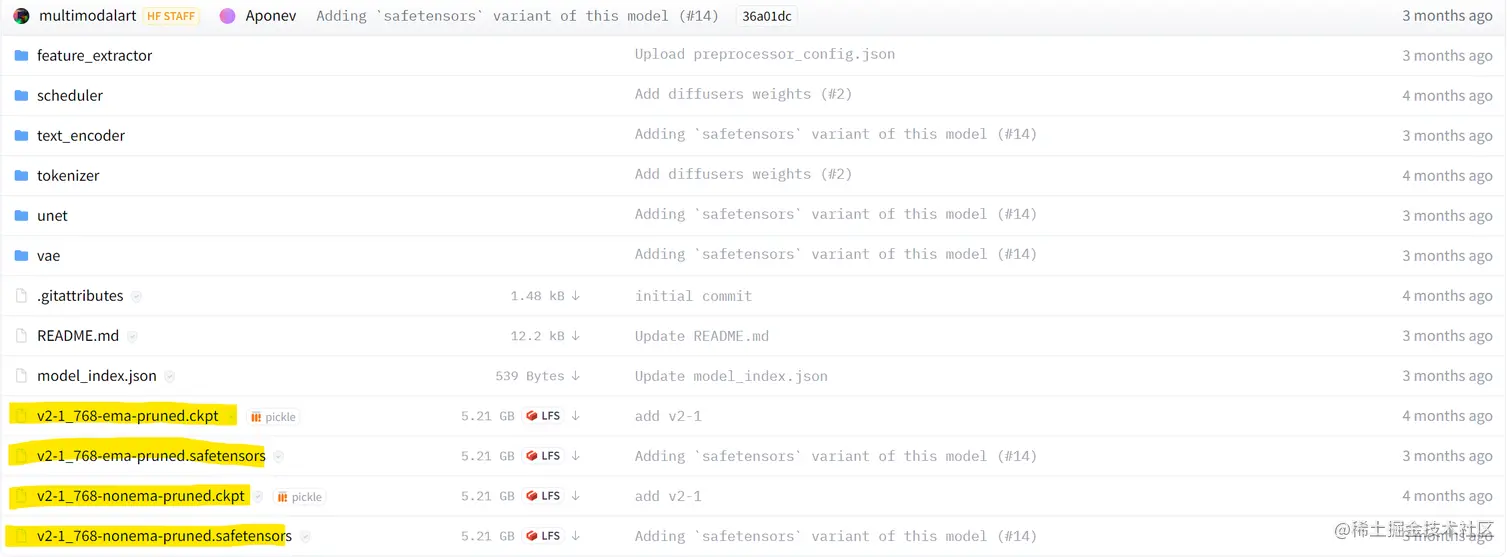Click the .gitattributes file icon
This screenshot has width=1512, height=557.
pos(21,296)
